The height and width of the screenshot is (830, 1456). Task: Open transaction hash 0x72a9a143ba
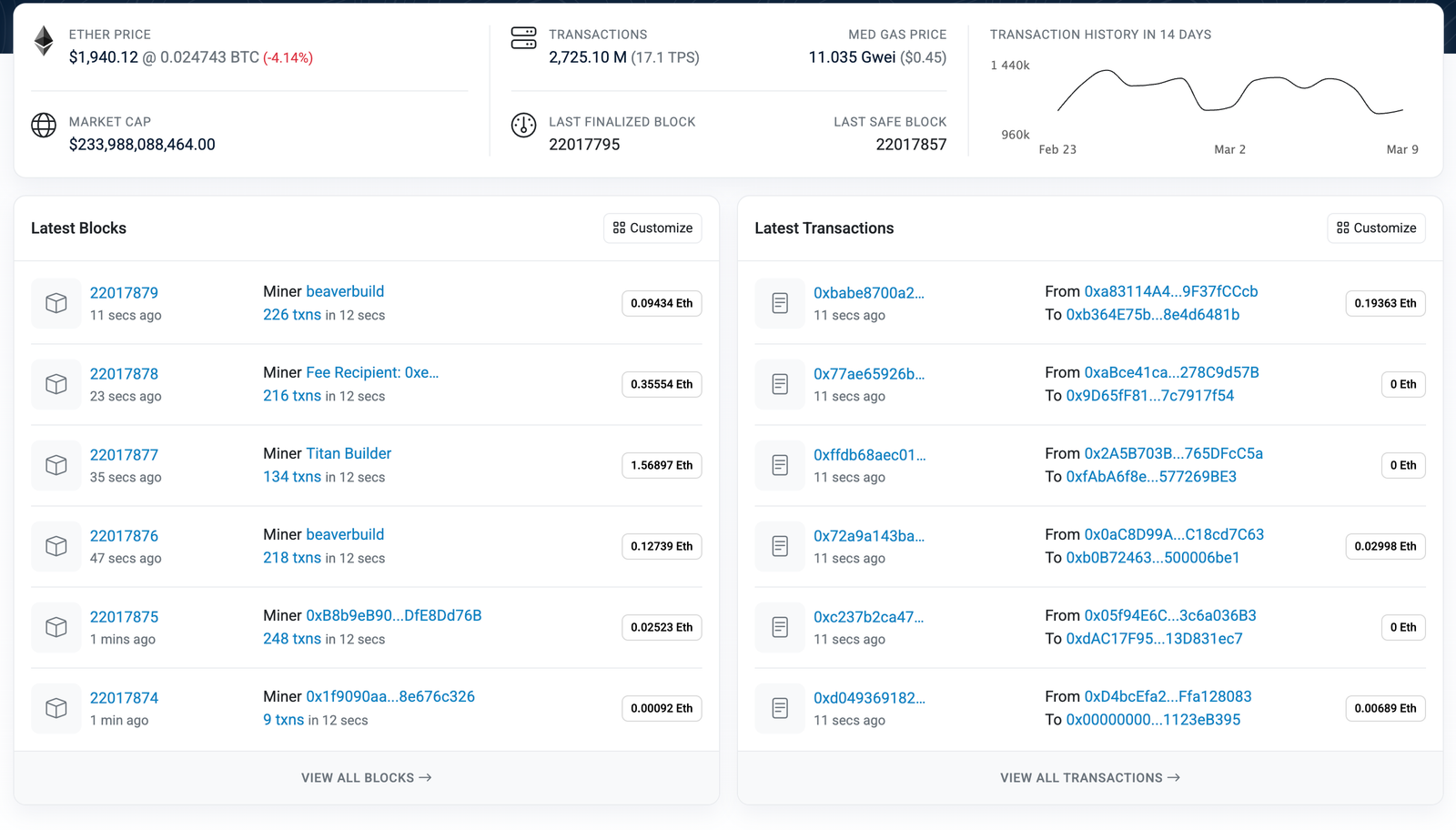coord(868,536)
